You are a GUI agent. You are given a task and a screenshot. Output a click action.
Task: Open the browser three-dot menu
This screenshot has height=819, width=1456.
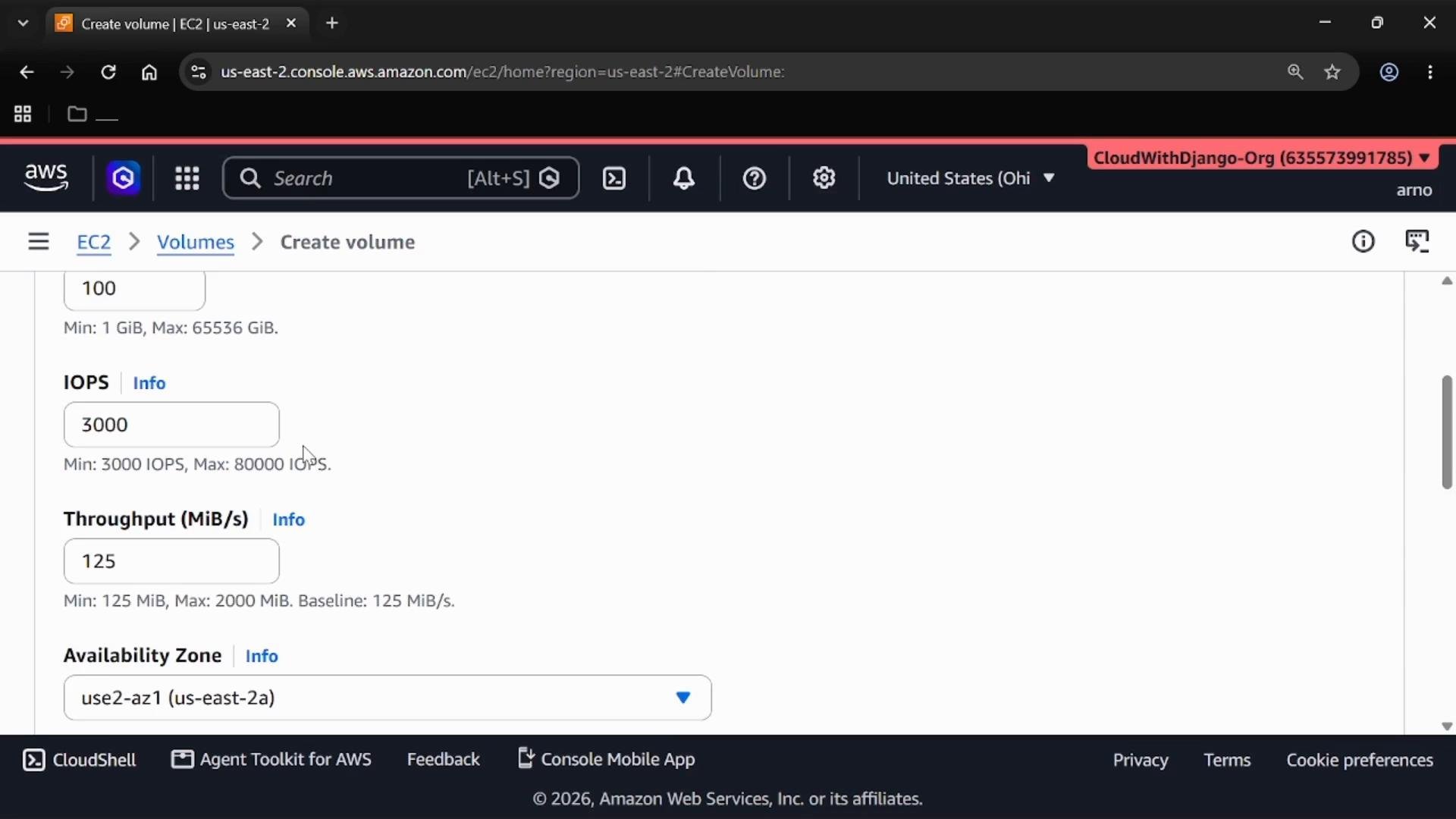click(1430, 72)
